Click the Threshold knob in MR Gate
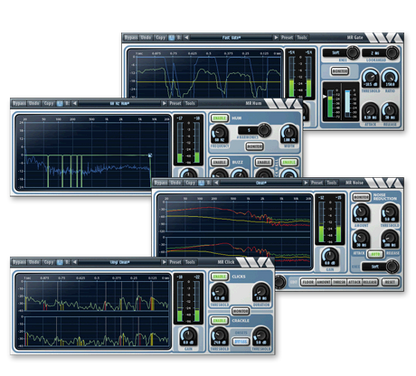Screen dimensions: 416x376 click(x=370, y=78)
